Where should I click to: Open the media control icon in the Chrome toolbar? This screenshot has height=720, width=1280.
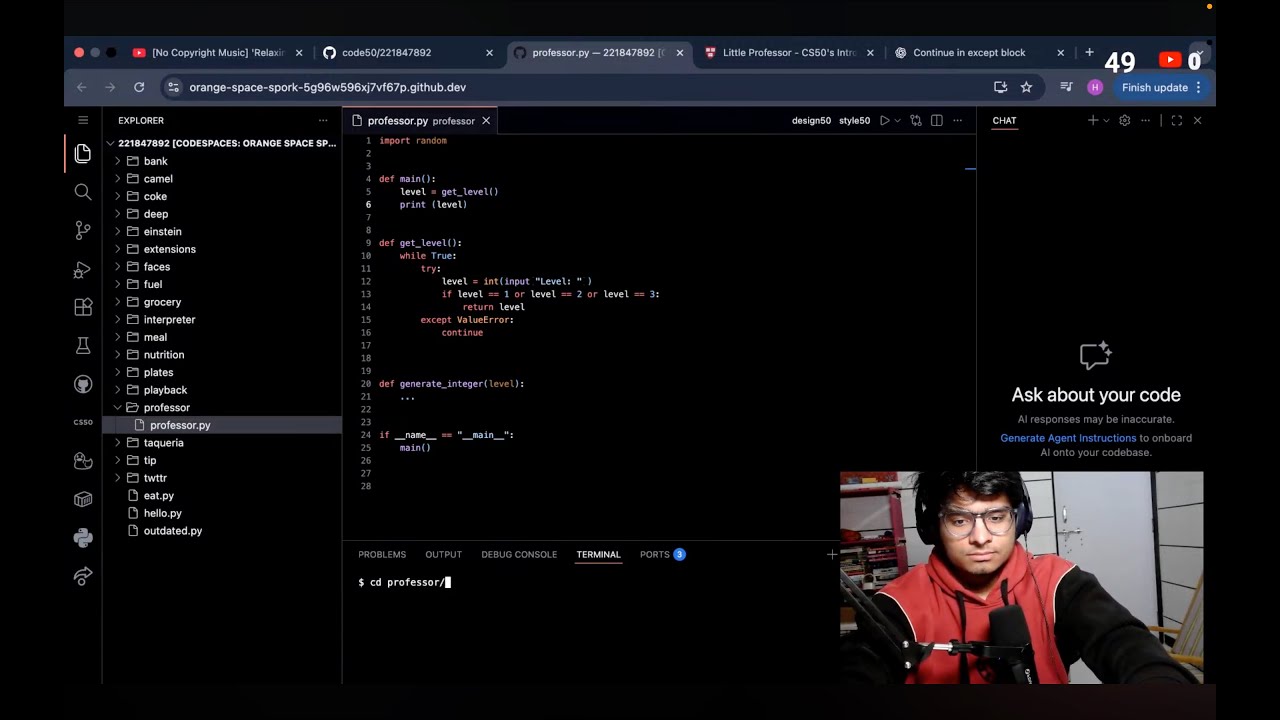(x=1066, y=87)
